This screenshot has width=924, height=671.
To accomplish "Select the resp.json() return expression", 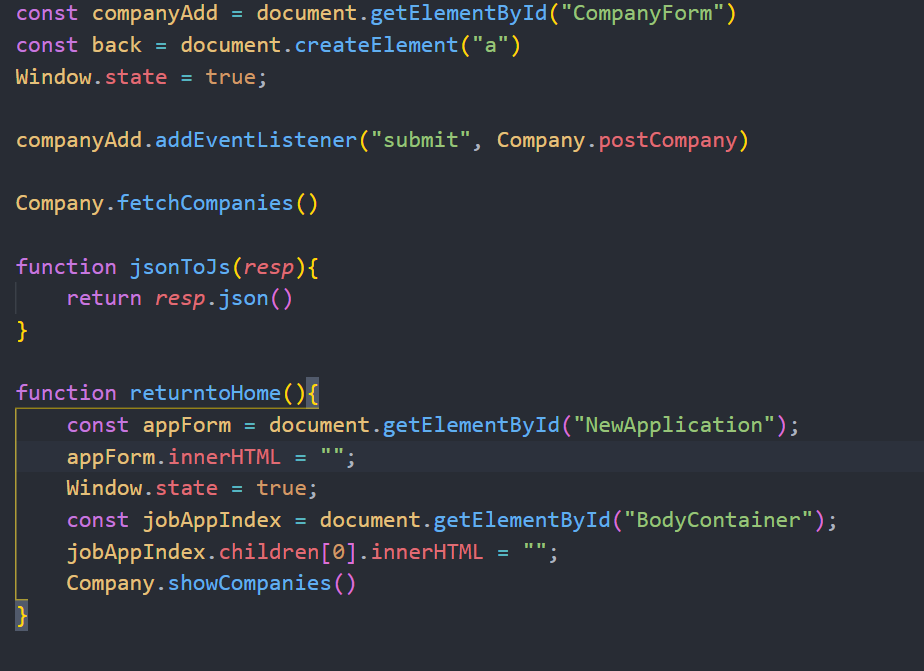I will click(x=224, y=297).
